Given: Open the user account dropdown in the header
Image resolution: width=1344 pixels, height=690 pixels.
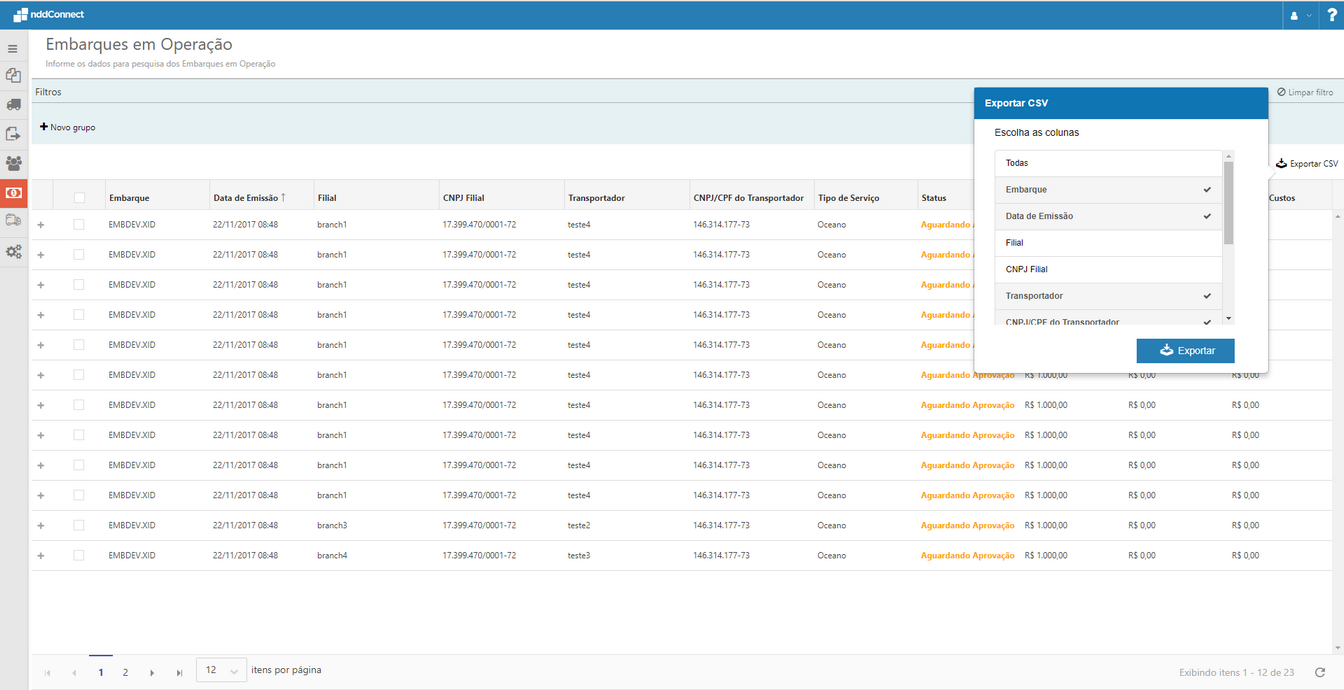Looking at the screenshot, I should [1300, 15].
